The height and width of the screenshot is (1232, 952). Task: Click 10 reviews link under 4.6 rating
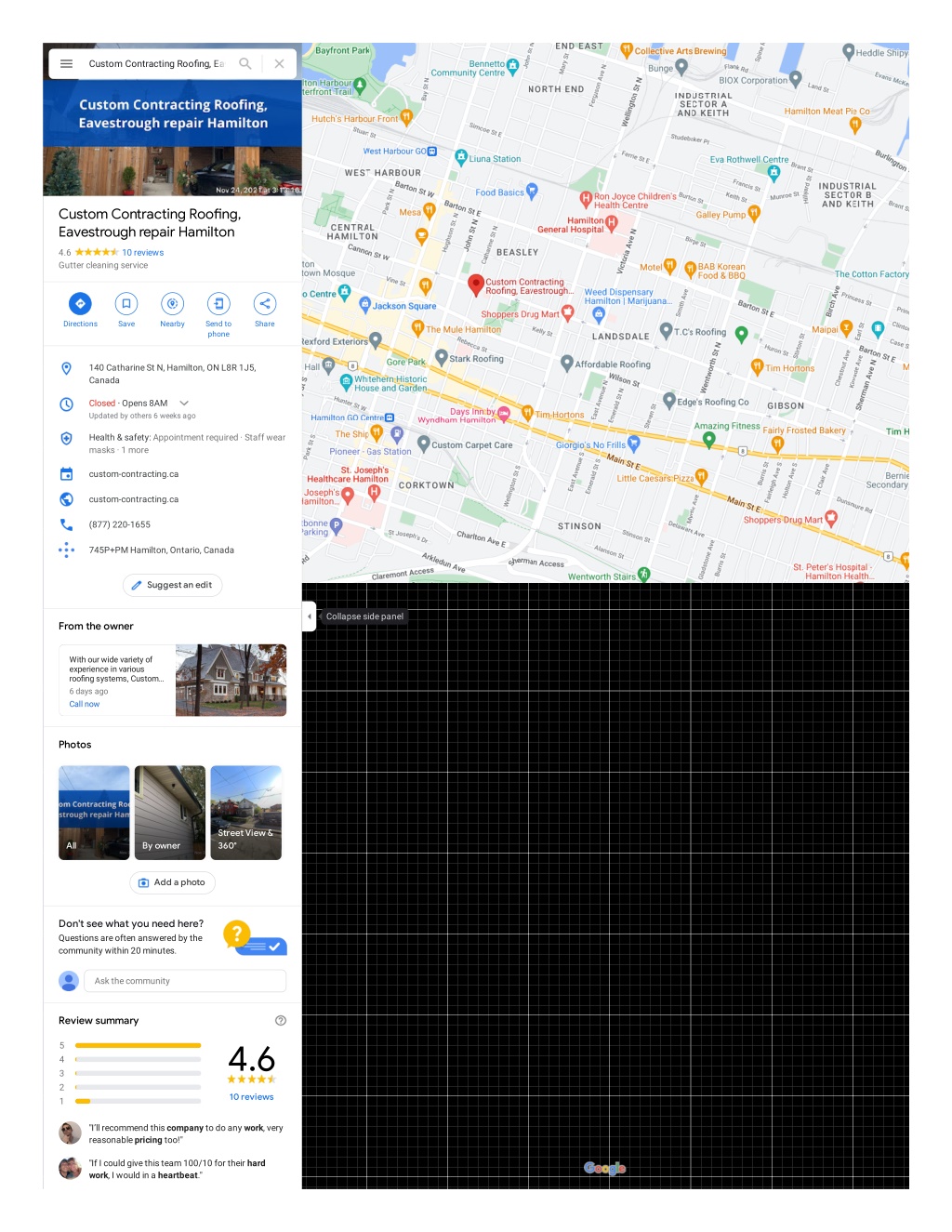[252, 1097]
